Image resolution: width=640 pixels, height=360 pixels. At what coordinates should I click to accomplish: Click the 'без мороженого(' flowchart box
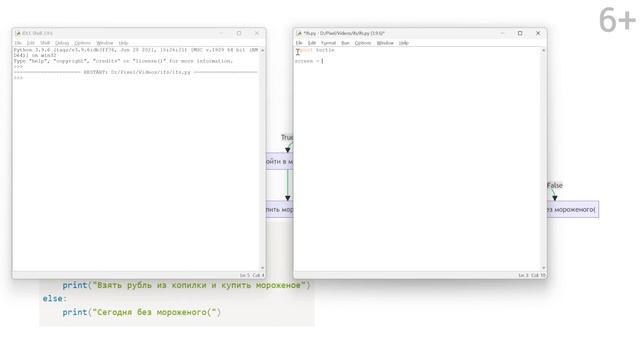[x=573, y=209]
